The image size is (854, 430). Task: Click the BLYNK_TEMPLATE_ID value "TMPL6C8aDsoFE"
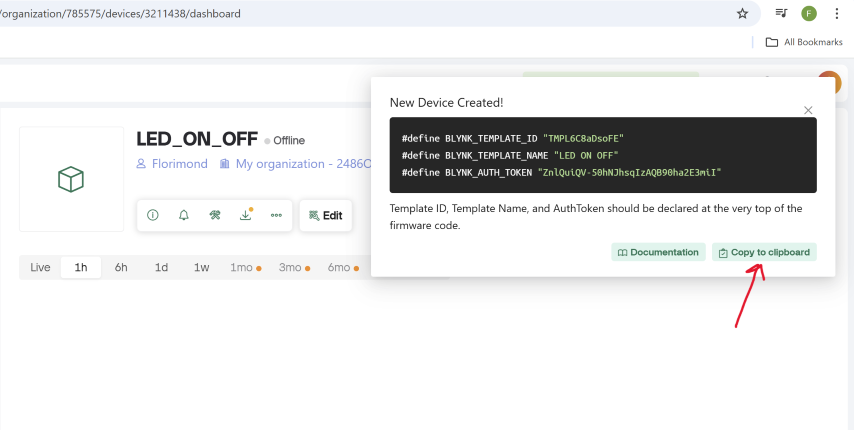(x=583, y=138)
